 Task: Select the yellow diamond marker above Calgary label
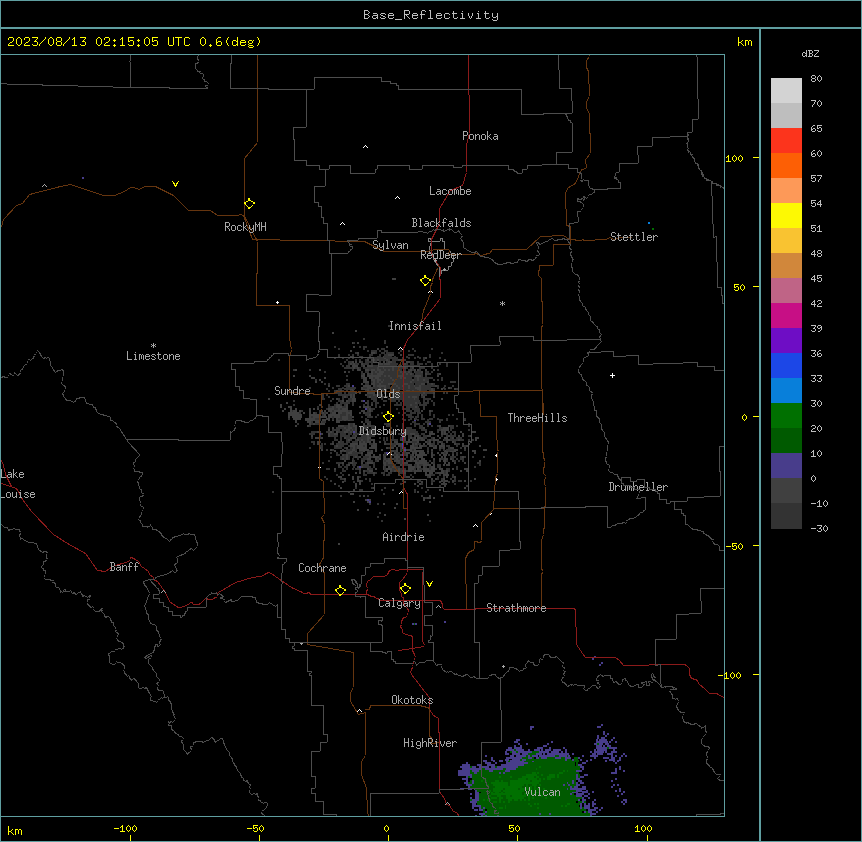(x=405, y=589)
